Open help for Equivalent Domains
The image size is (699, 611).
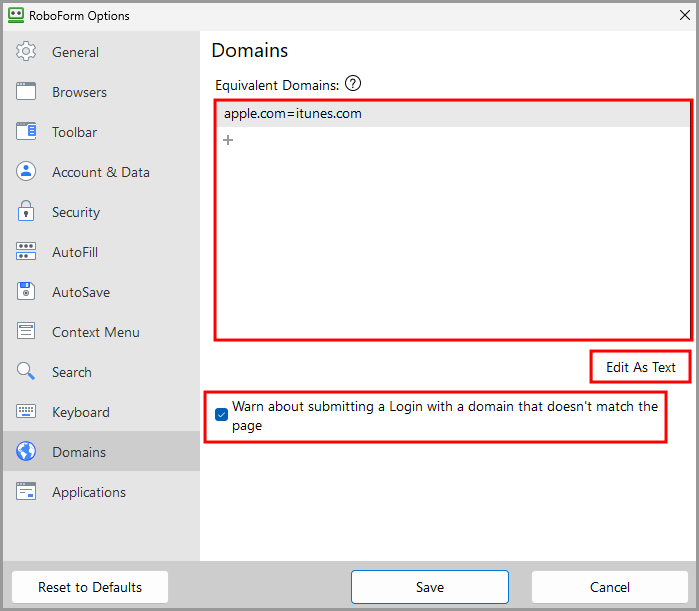coord(353,83)
